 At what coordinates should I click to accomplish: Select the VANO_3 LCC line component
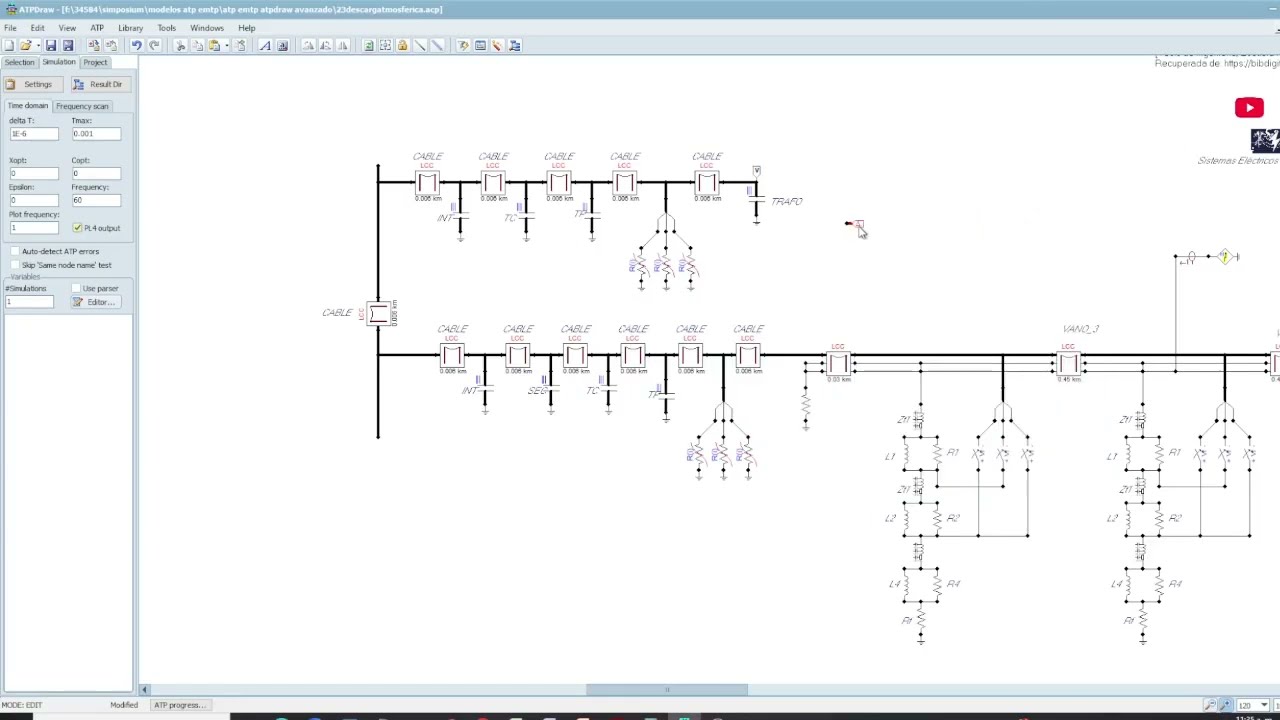(x=1068, y=362)
